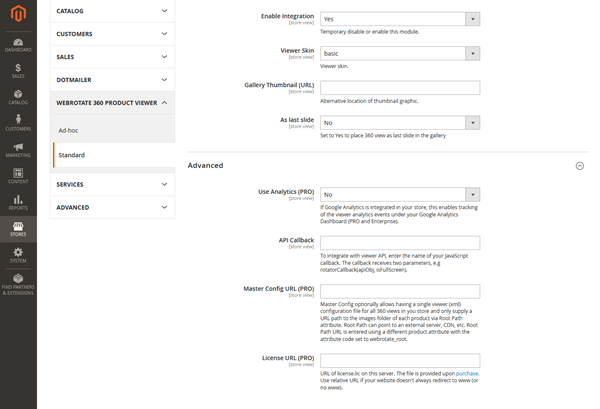The height and width of the screenshot is (409, 600).
Task: Select the Ad-hoc config tab
Action: [68, 130]
